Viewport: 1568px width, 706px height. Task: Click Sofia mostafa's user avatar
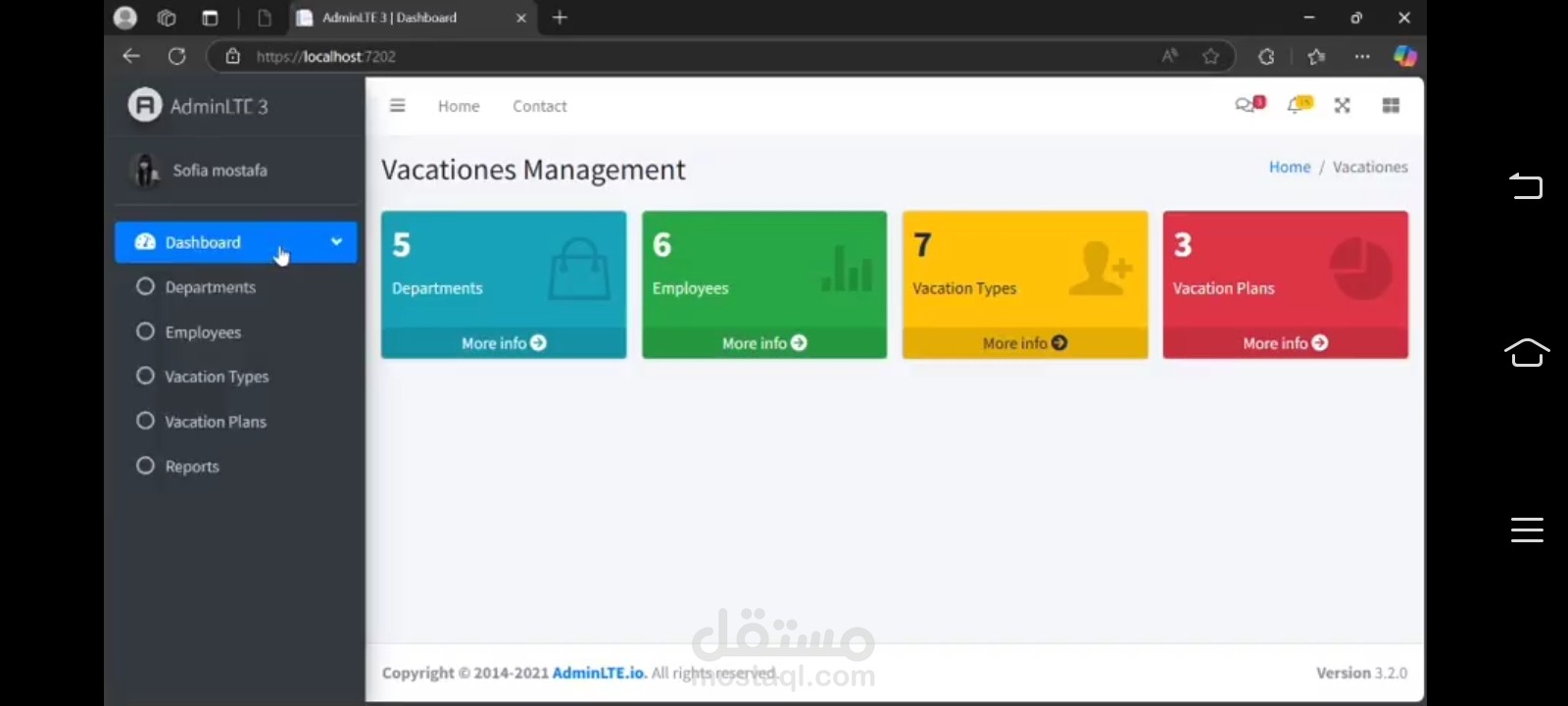(x=146, y=171)
